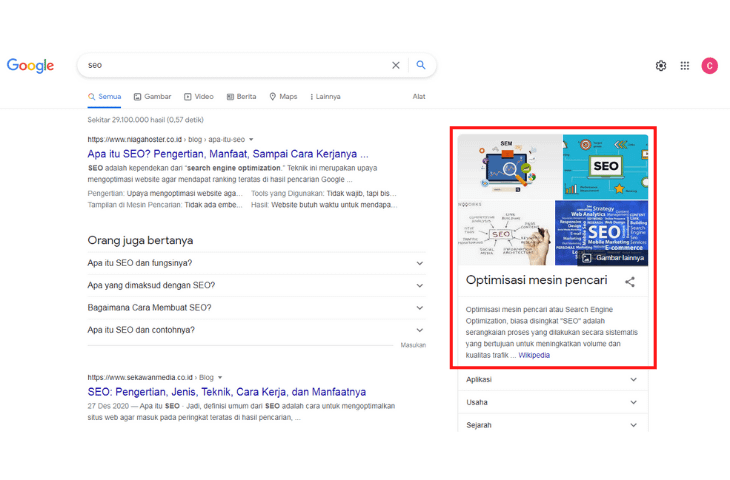730x480 pixels.
Task: Expand 'Bagaimana Cara Membuat SEO?'
Action: (257, 308)
